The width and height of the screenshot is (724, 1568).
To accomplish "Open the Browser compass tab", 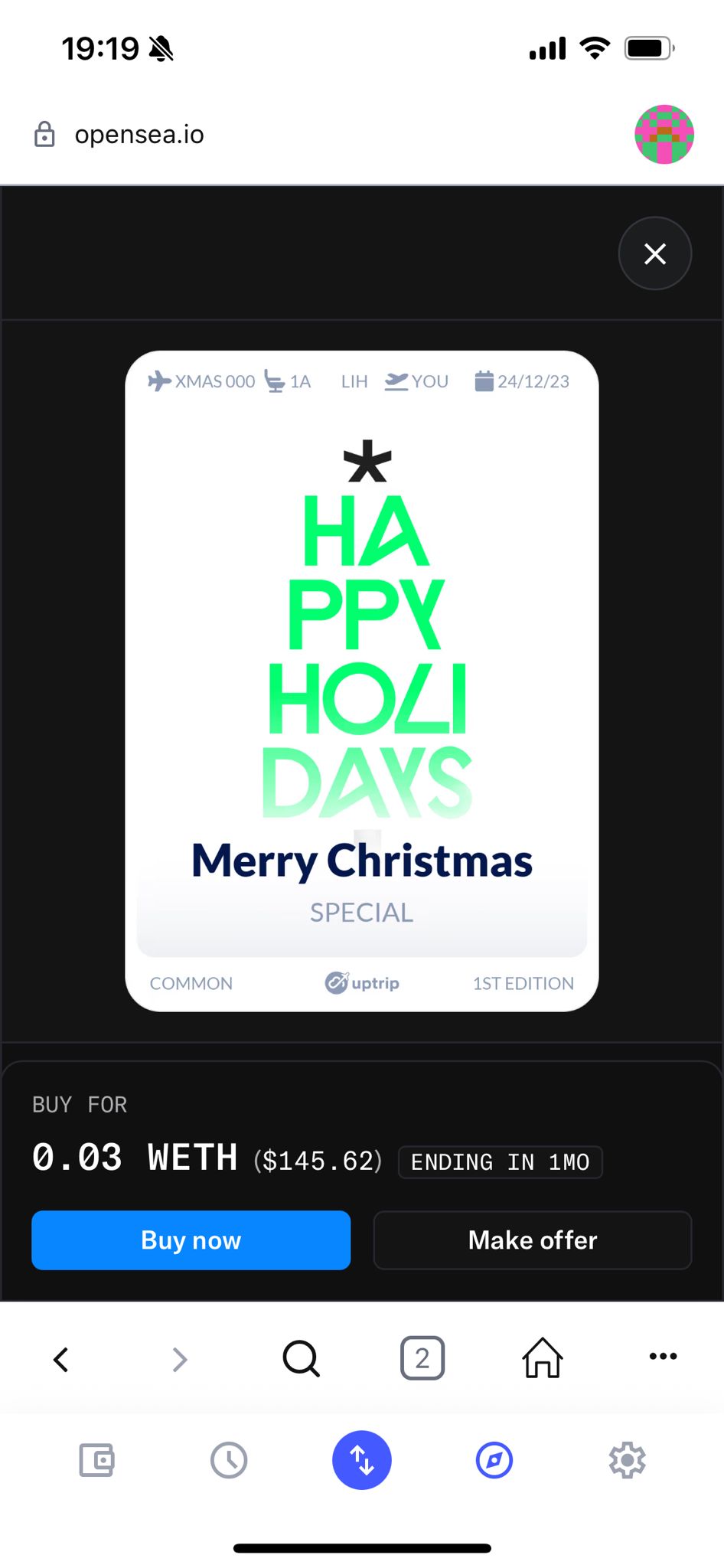I will click(494, 1460).
